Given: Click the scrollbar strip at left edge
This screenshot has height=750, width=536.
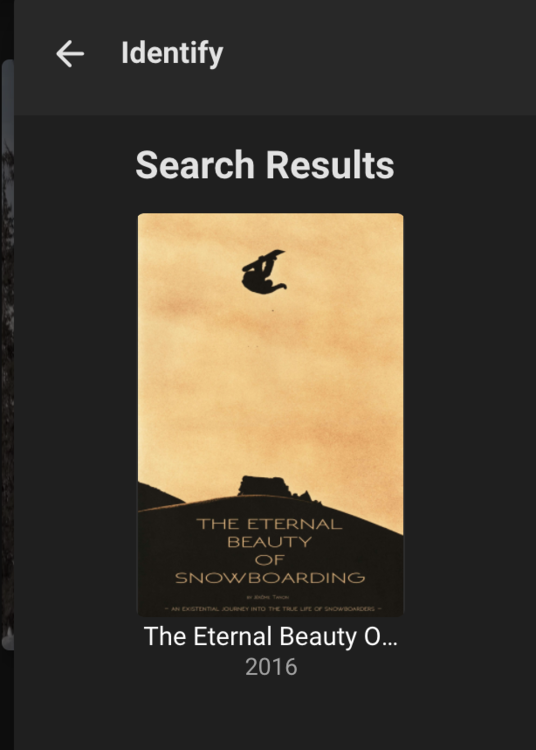Looking at the screenshot, I should click(x=7, y=354).
